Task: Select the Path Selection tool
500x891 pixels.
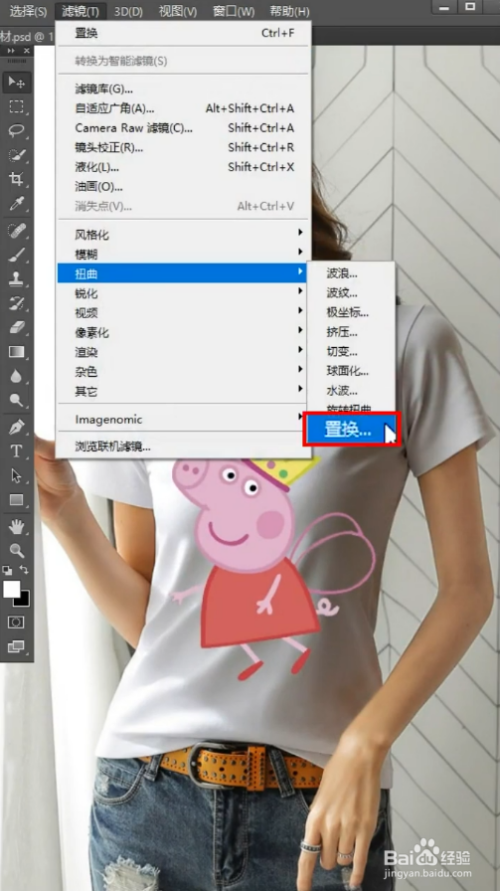Action: 16,476
